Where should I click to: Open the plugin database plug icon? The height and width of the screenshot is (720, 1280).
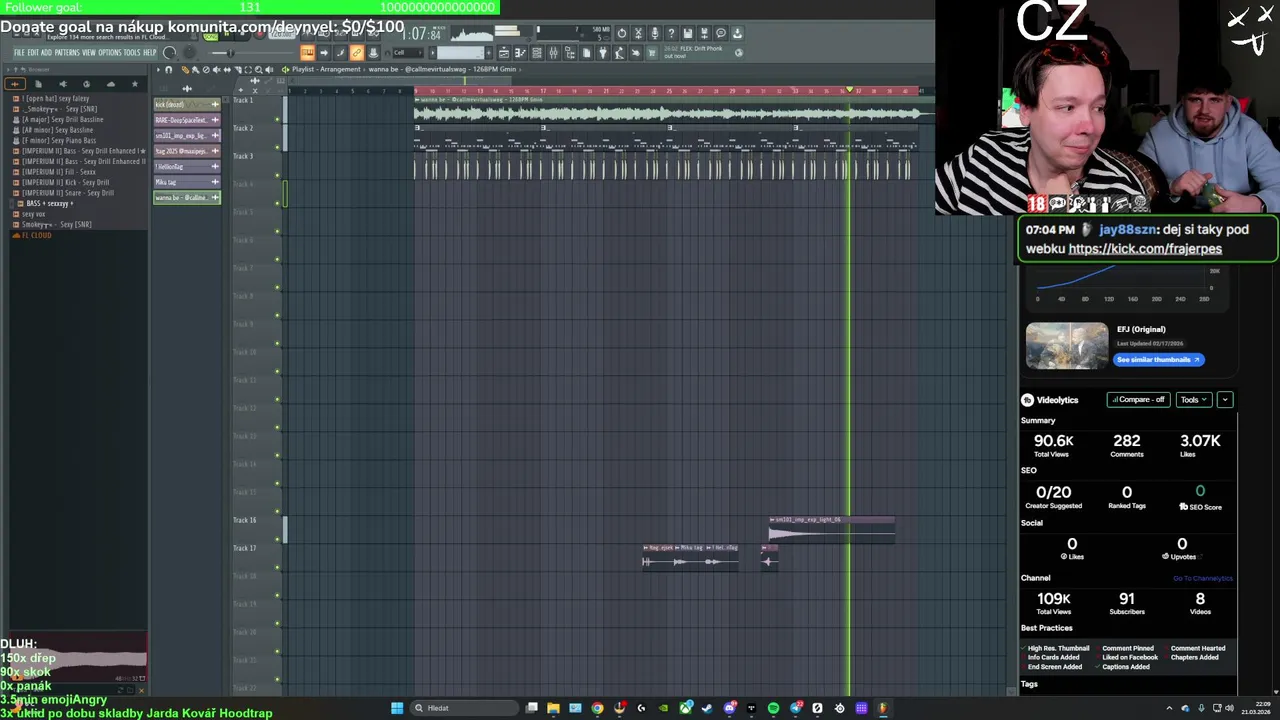(603, 53)
